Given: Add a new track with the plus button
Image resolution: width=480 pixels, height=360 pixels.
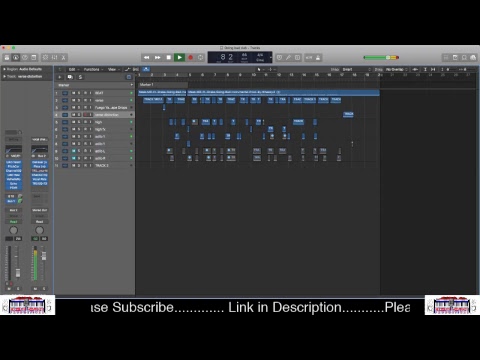Looking at the screenshot, I should (x=60, y=77).
